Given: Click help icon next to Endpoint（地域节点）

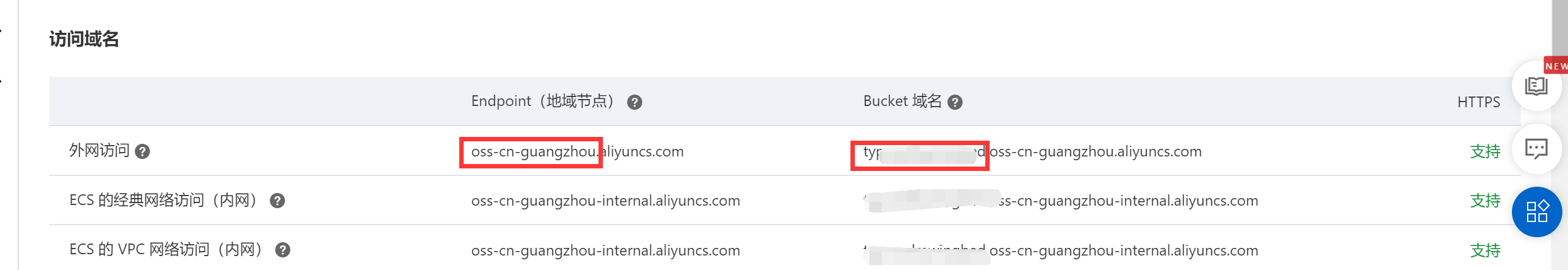Looking at the screenshot, I should click(634, 102).
